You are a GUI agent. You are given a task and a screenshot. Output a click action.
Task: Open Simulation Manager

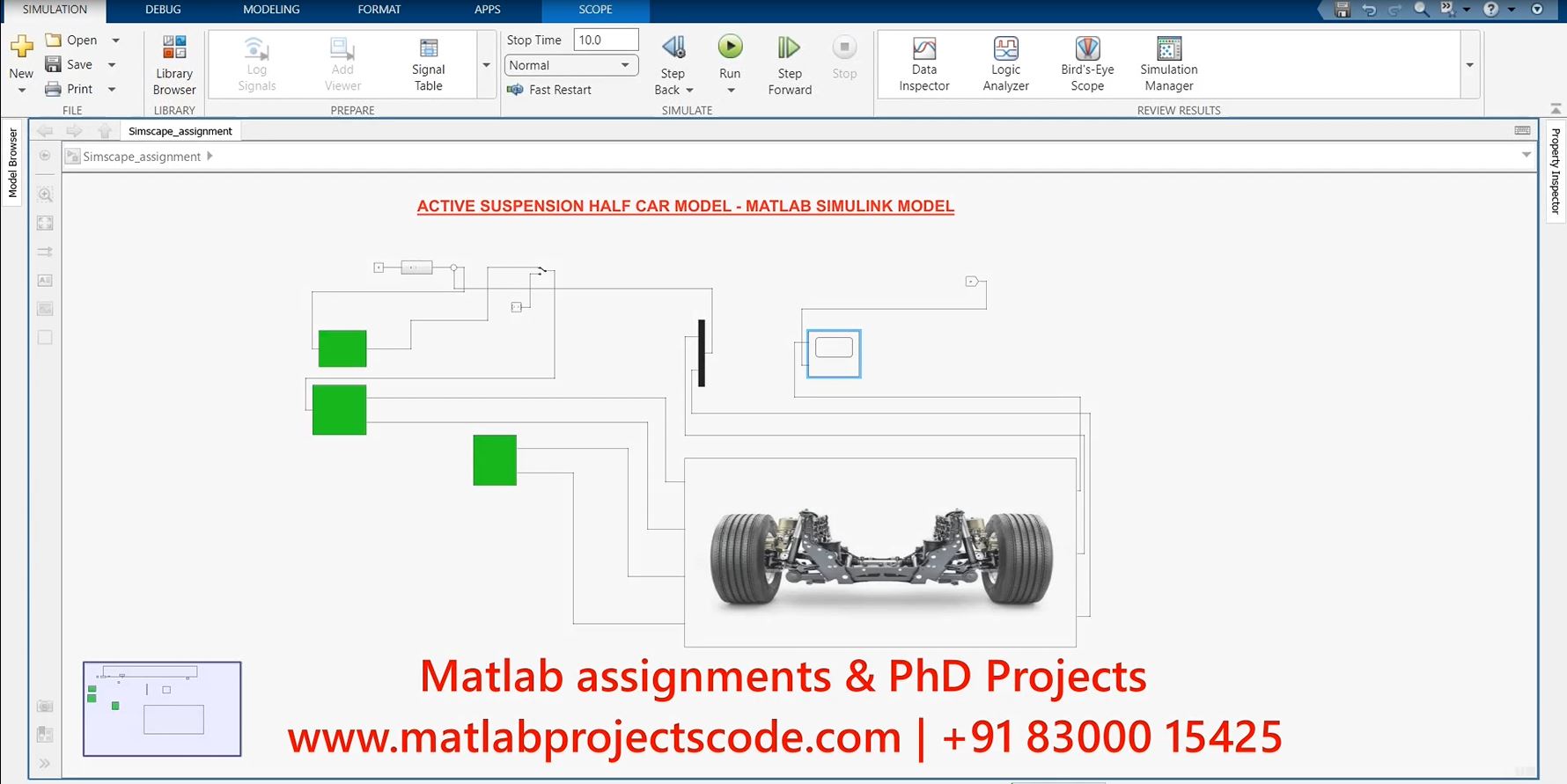1168,63
